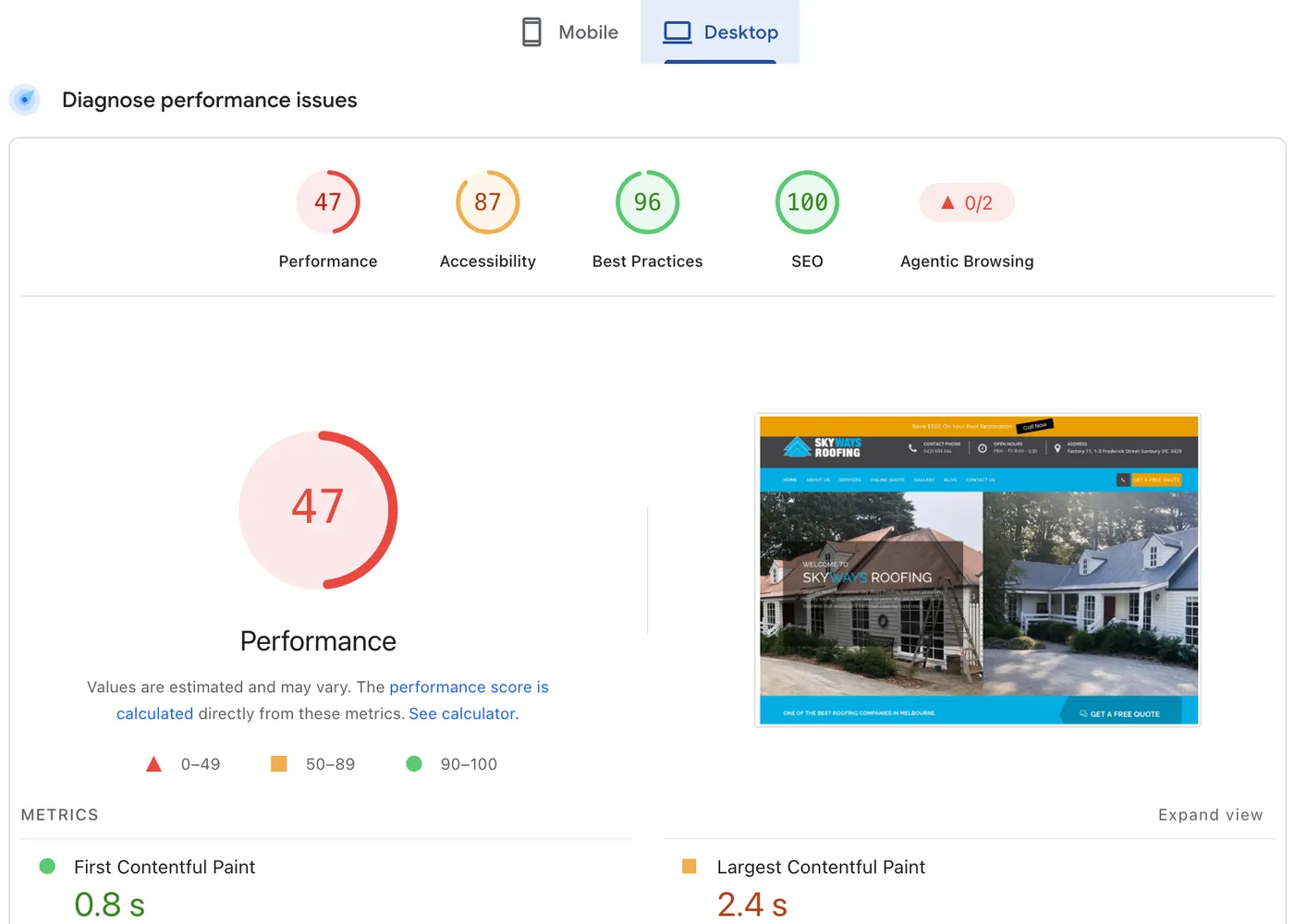Click the METRICS section heading
Image resolution: width=1294 pixels, height=924 pixels.
point(60,815)
